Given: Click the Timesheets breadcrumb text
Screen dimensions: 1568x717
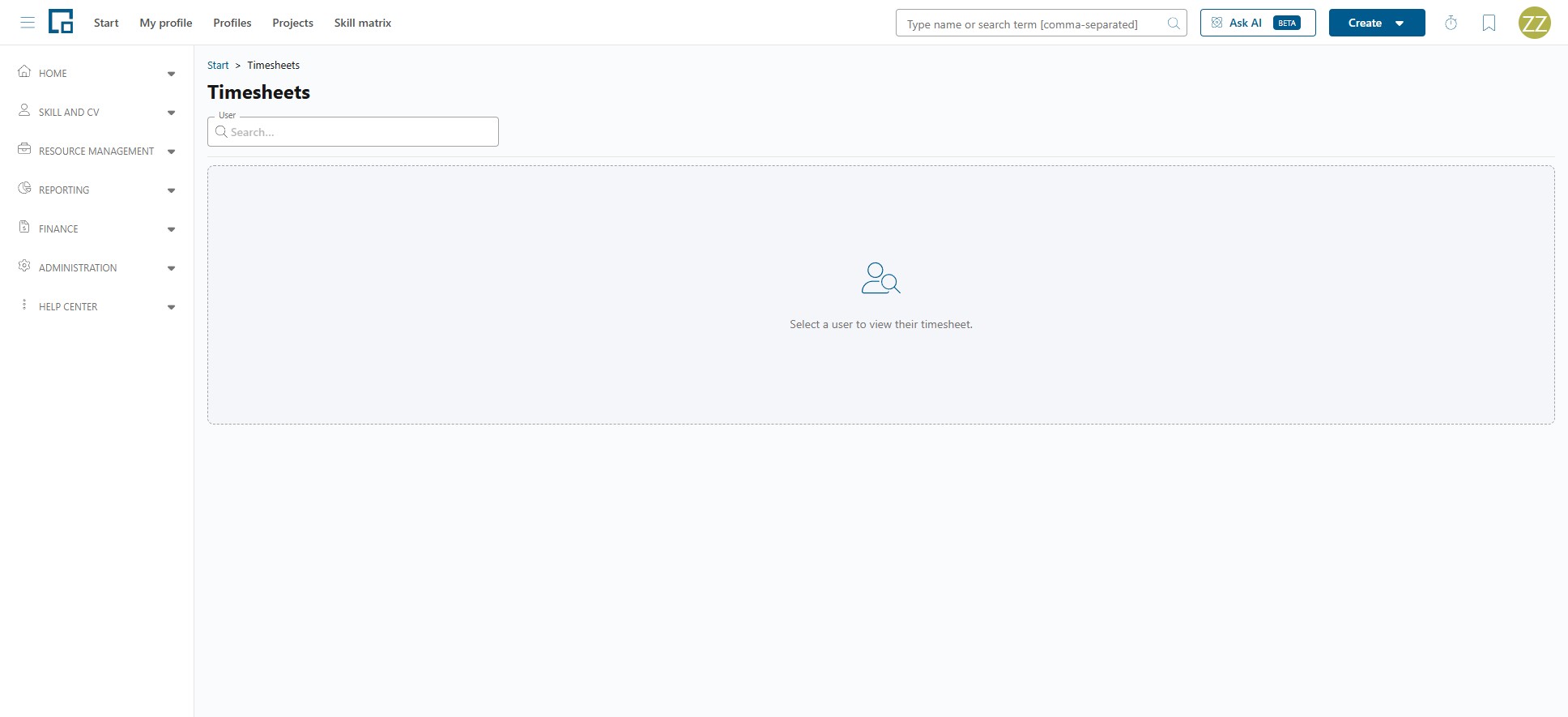Looking at the screenshot, I should (273, 65).
